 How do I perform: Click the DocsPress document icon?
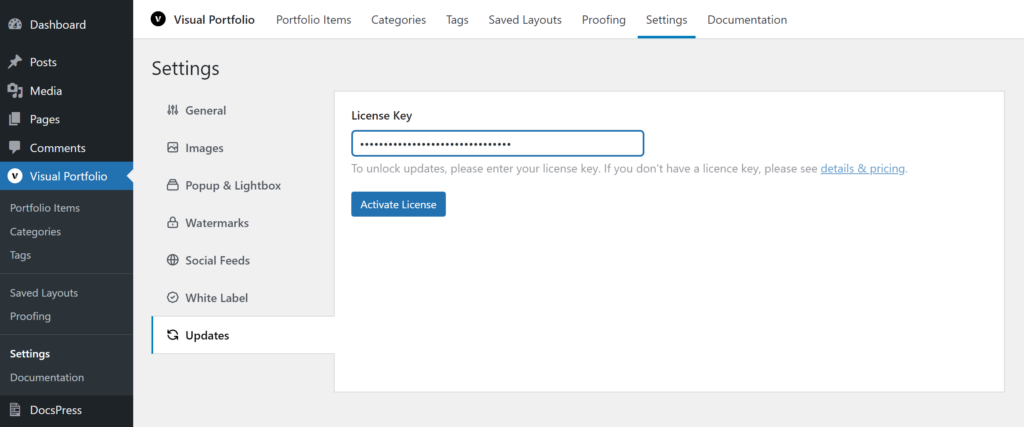15,410
